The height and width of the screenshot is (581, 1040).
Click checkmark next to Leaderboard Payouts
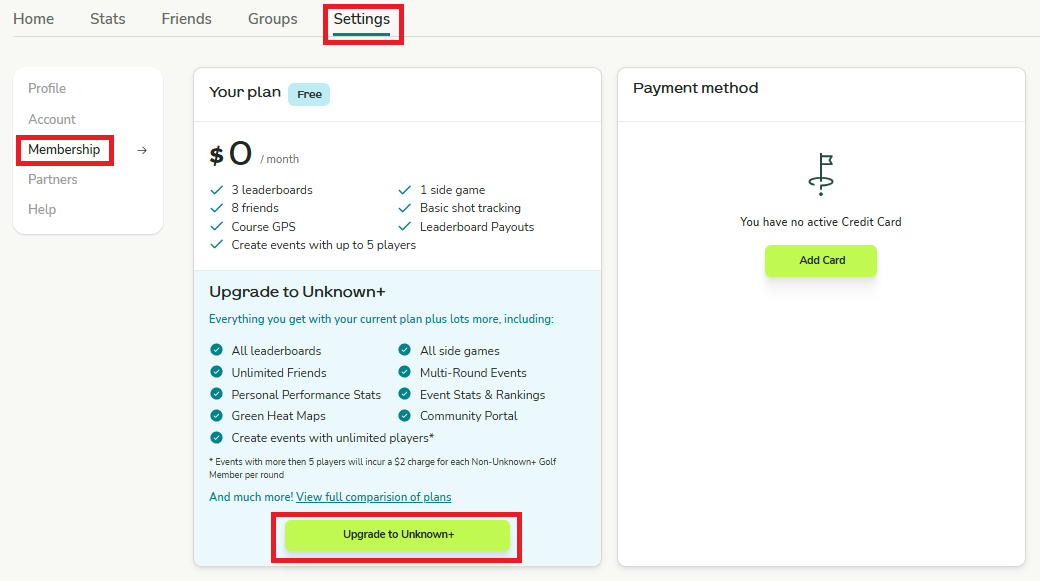[405, 227]
